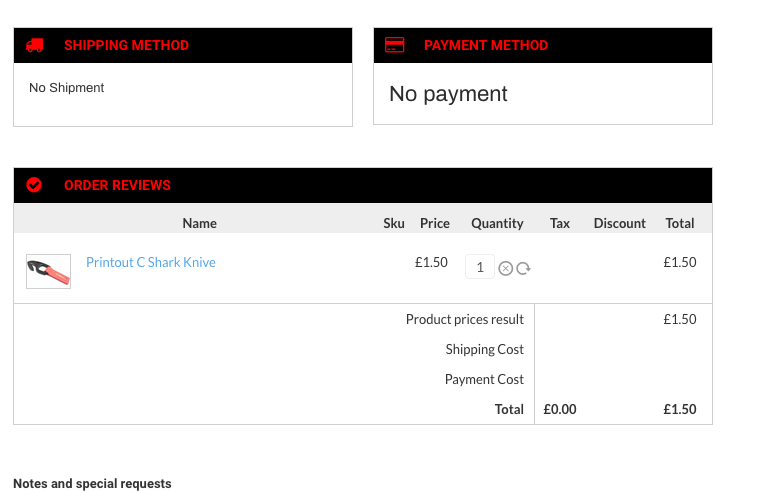757x491 pixels.
Task: Remove Printout C Shark Knive from cart
Action: [x=506, y=268]
